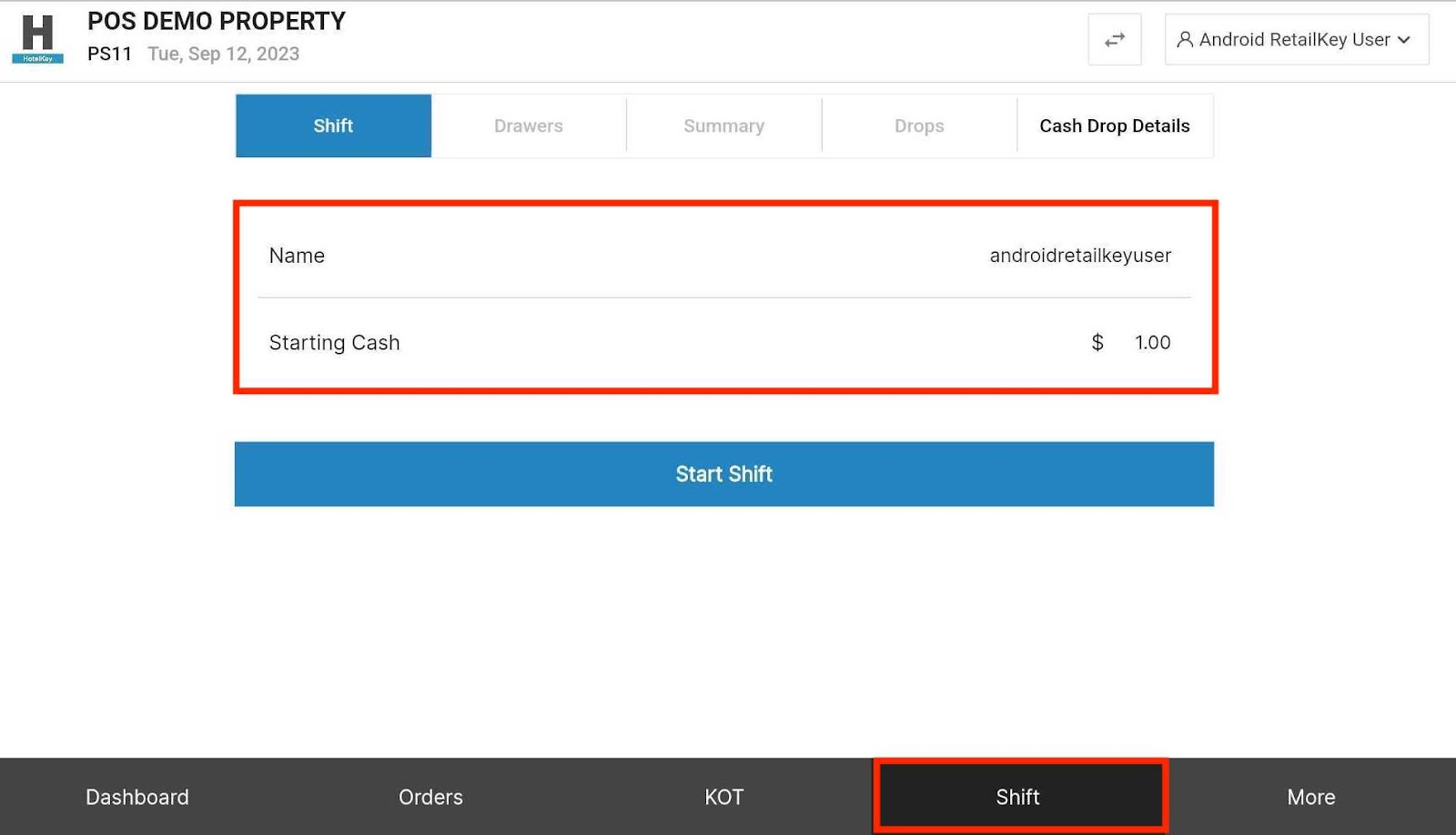This screenshot has width=1456, height=835.
Task: Open the More navigation item
Action: coord(1310,796)
